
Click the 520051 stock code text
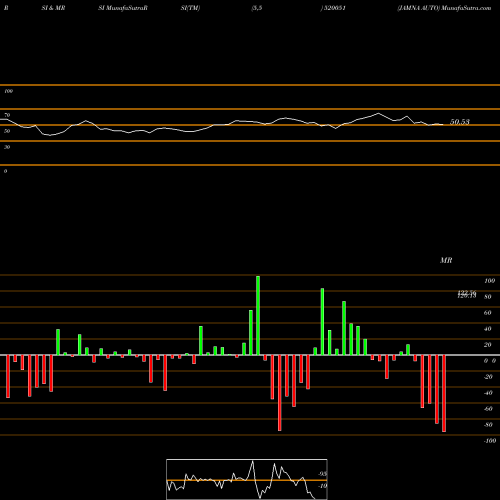[x=334, y=8]
